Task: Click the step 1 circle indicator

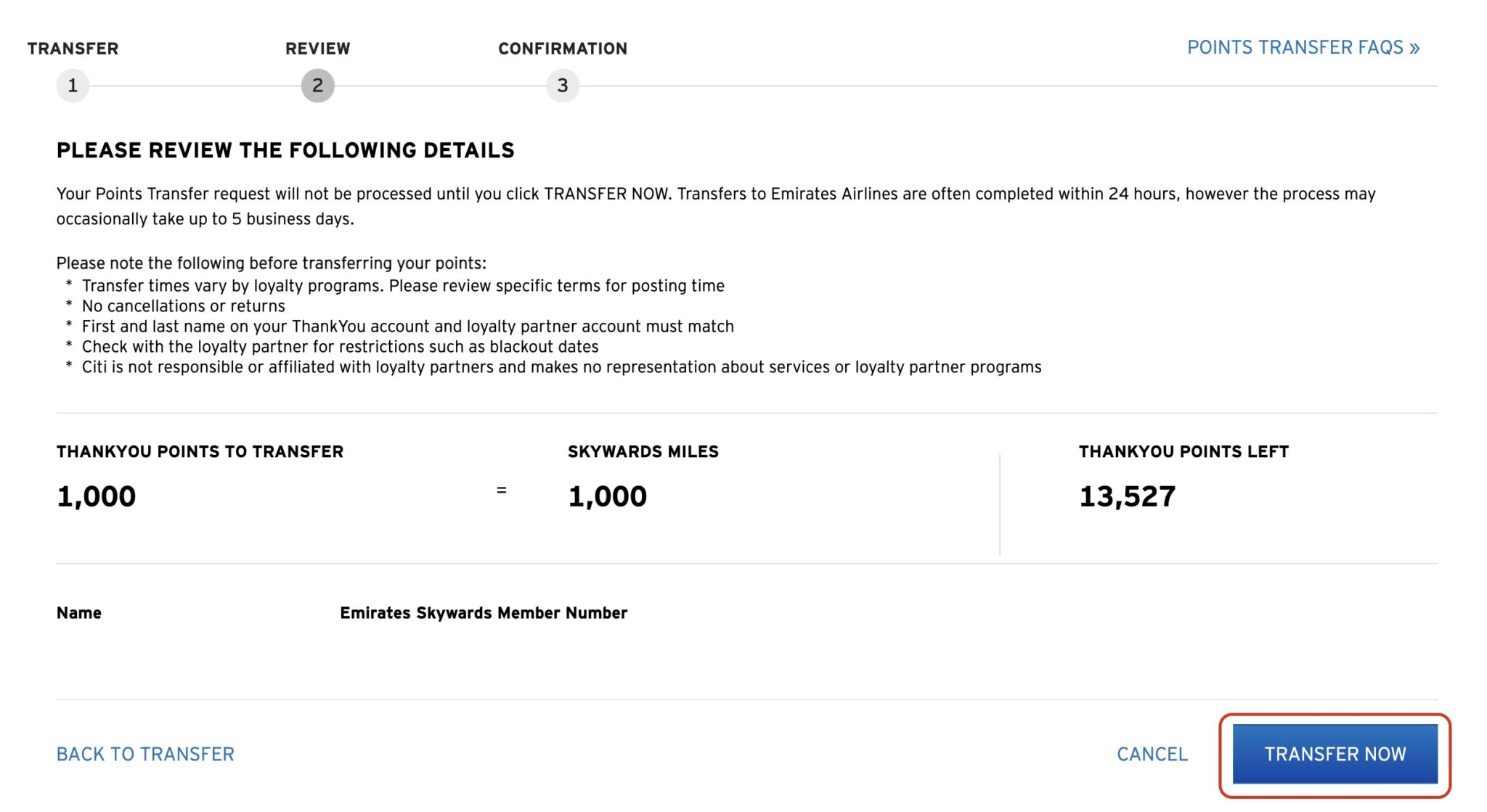Action: coord(73,85)
